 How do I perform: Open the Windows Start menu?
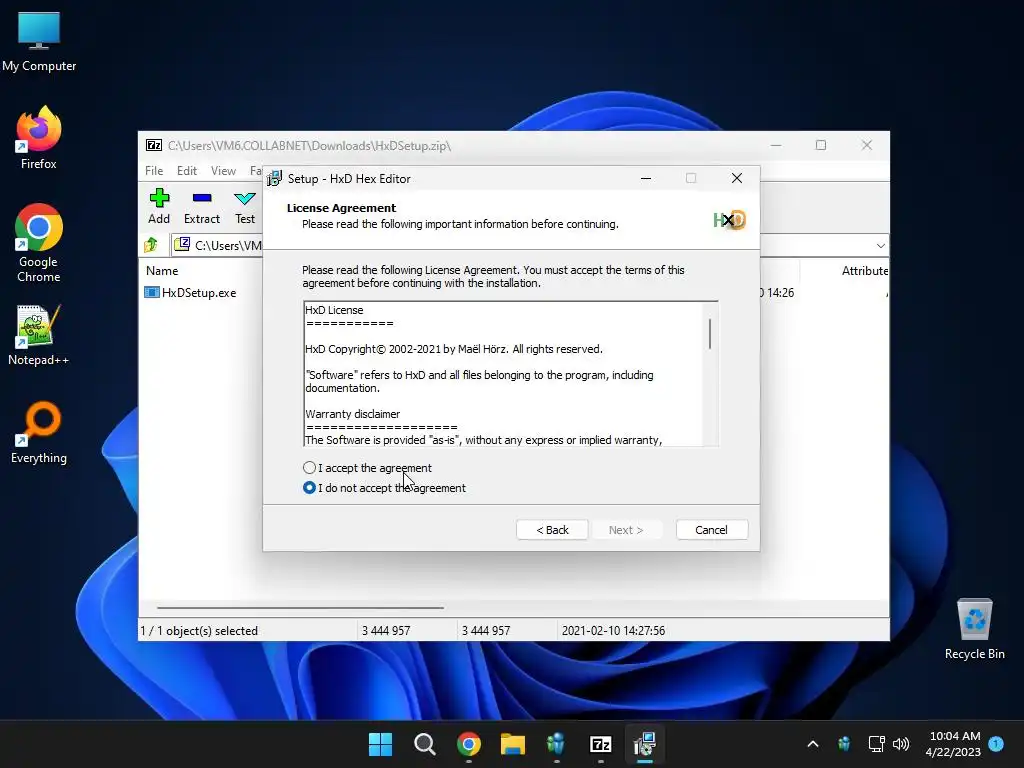point(380,744)
